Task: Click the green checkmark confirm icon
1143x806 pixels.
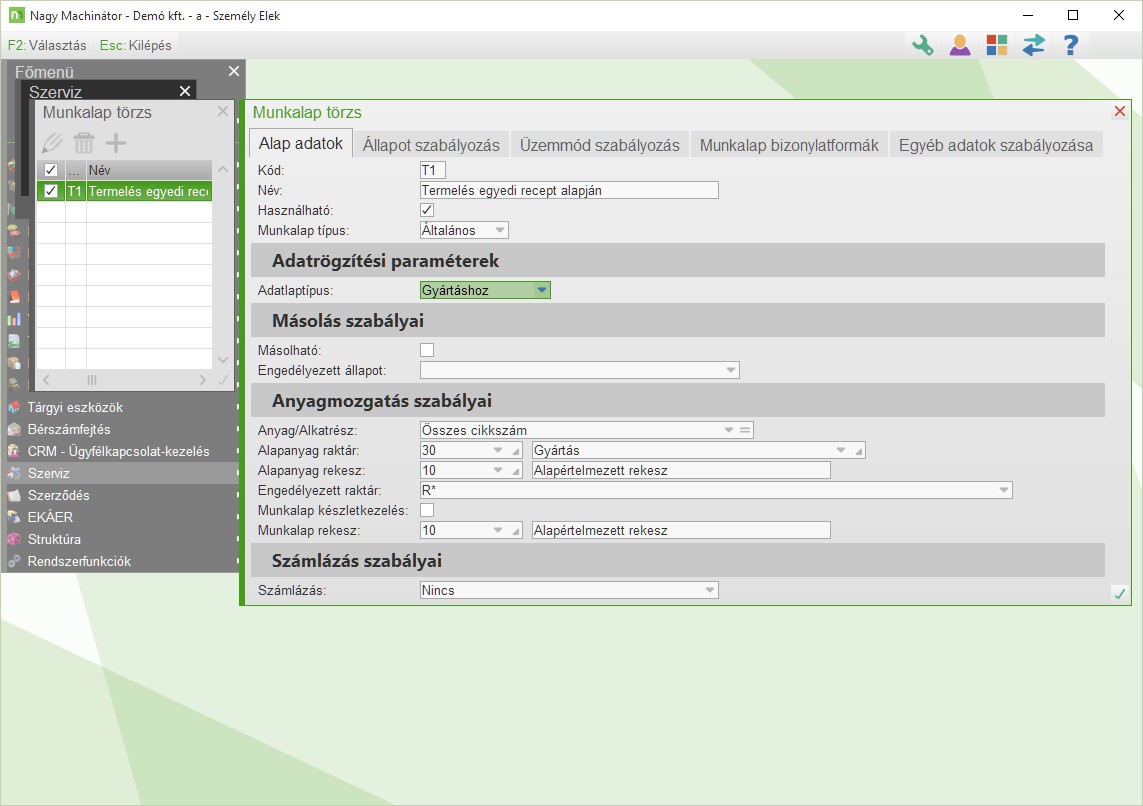Action: (x=1120, y=594)
